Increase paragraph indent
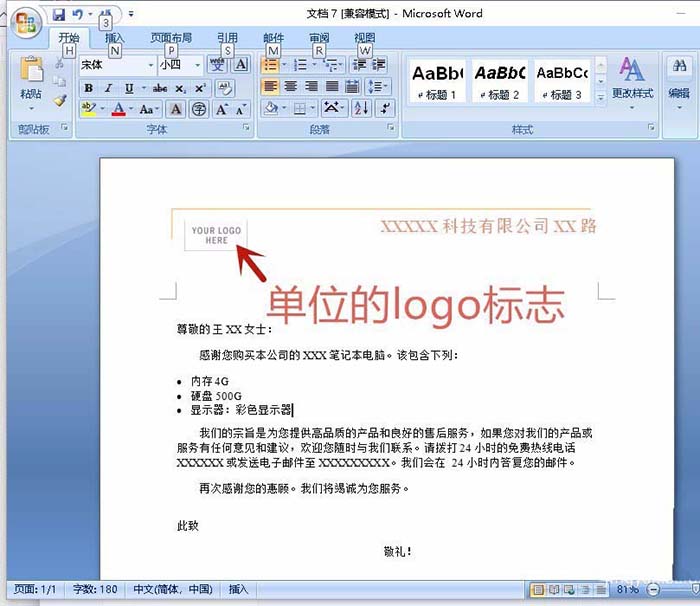 [x=379, y=65]
